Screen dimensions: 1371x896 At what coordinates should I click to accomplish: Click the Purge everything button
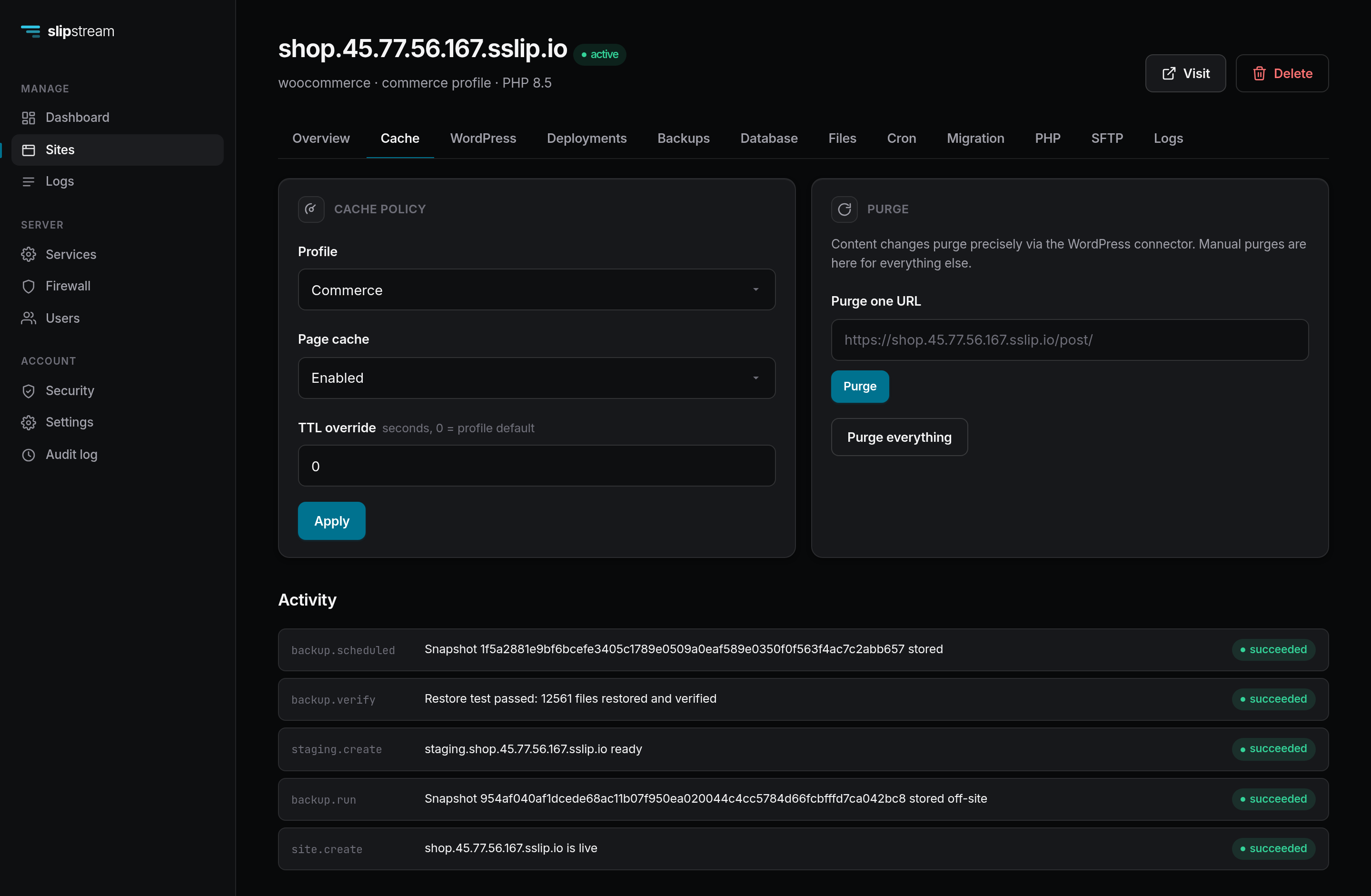[899, 438]
